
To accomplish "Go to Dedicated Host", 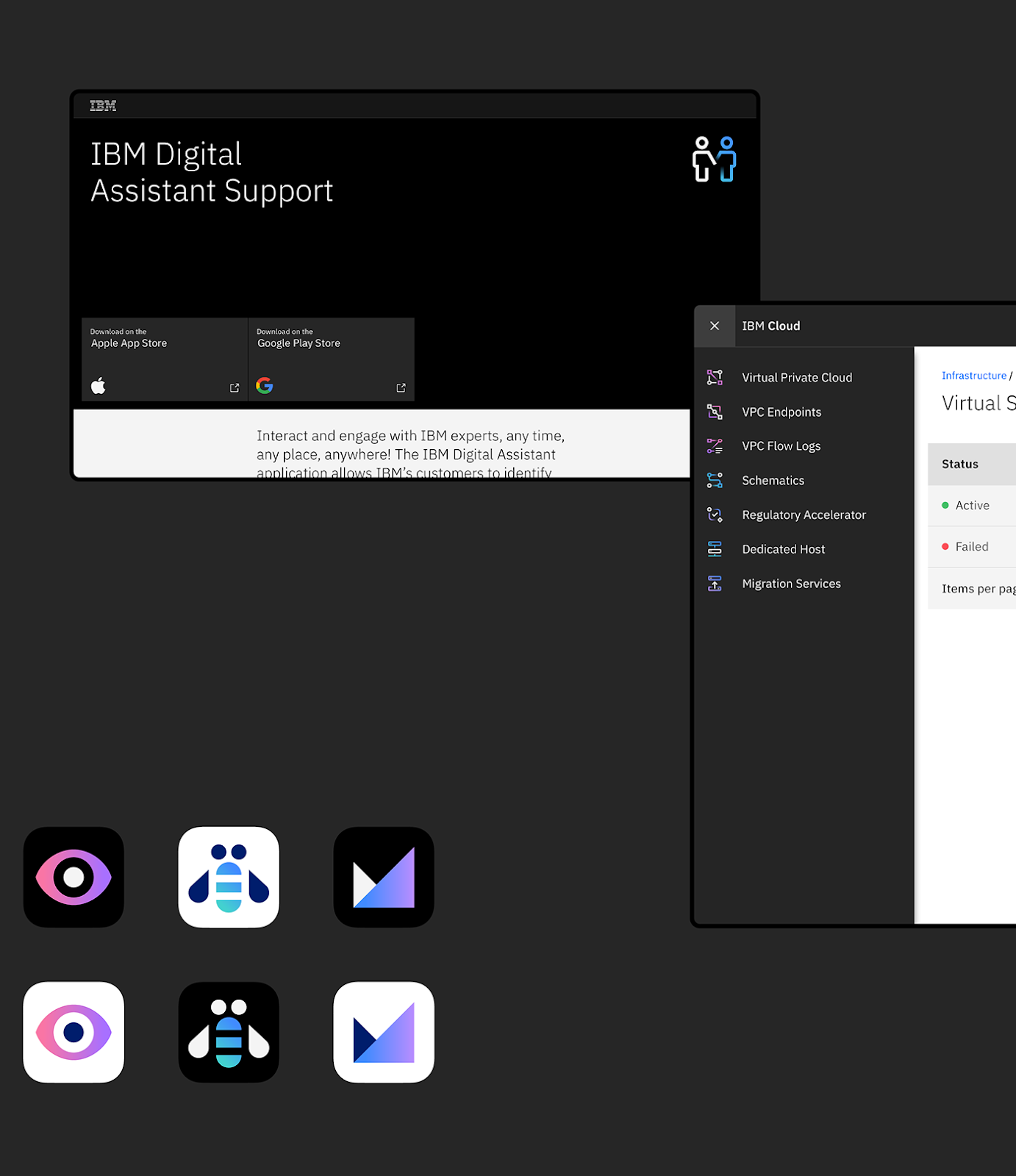I will pos(783,550).
